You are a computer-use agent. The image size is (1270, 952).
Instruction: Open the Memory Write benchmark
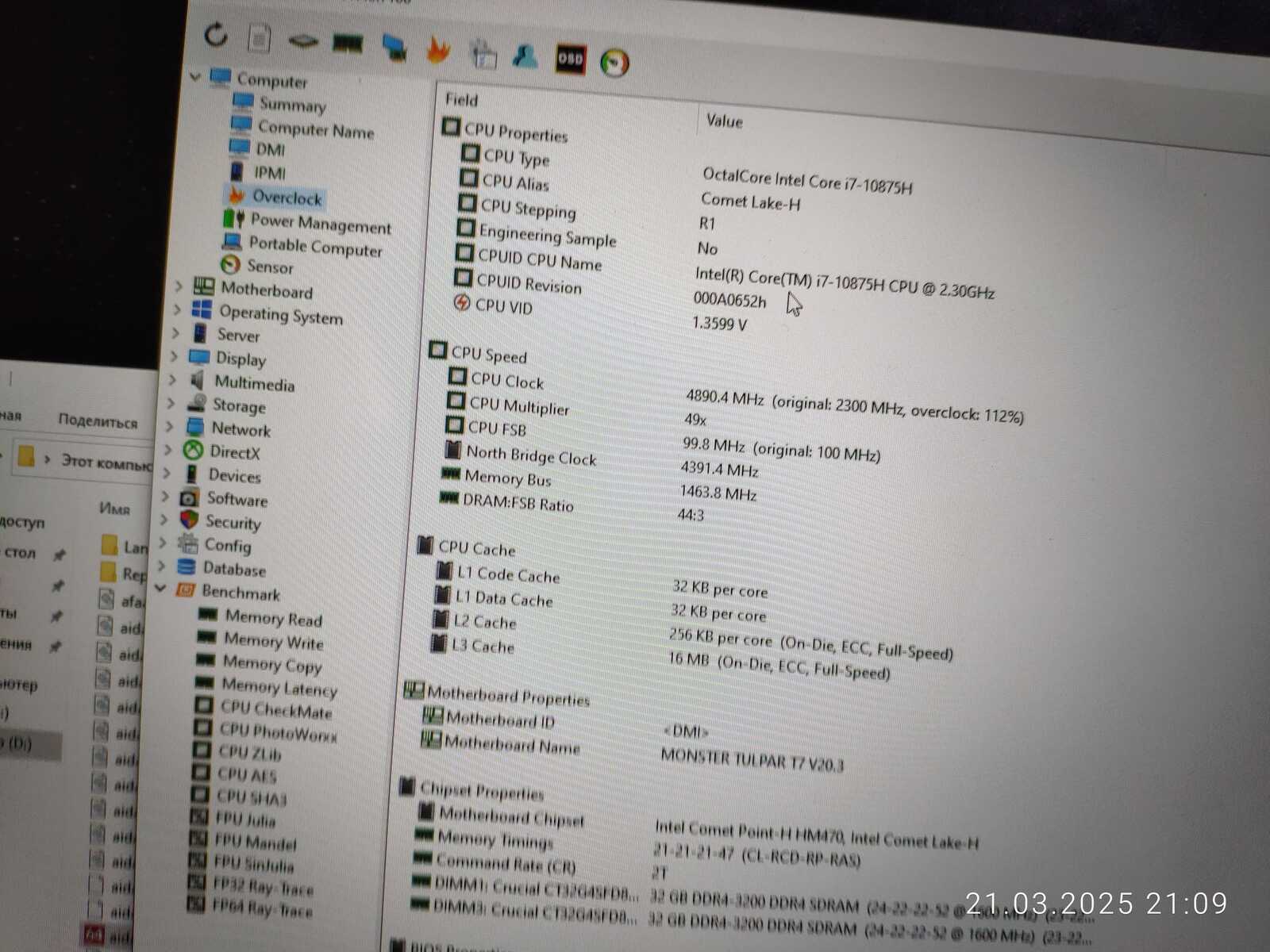pos(273,641)
